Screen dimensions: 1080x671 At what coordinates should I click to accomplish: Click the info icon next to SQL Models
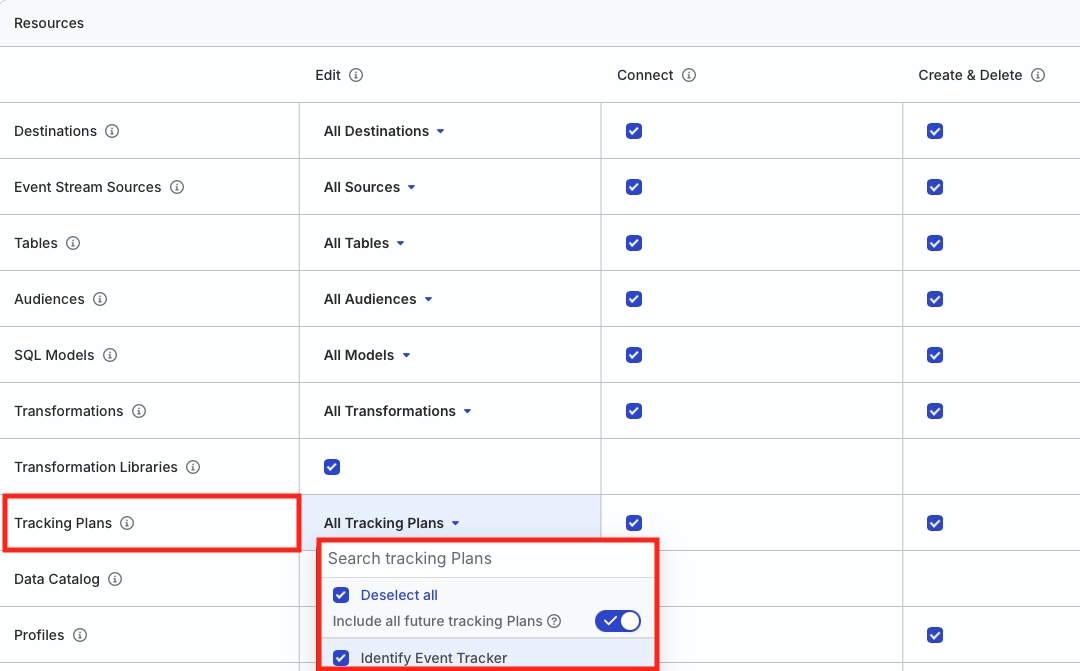[110, 355]
